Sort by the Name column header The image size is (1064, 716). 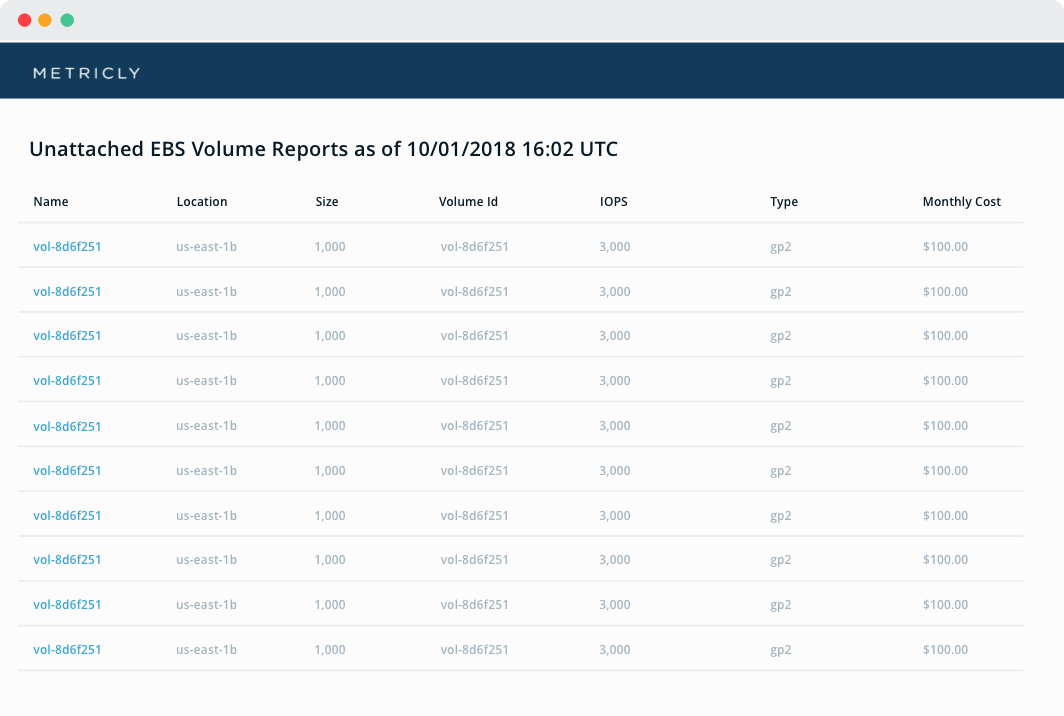(51, 202)
